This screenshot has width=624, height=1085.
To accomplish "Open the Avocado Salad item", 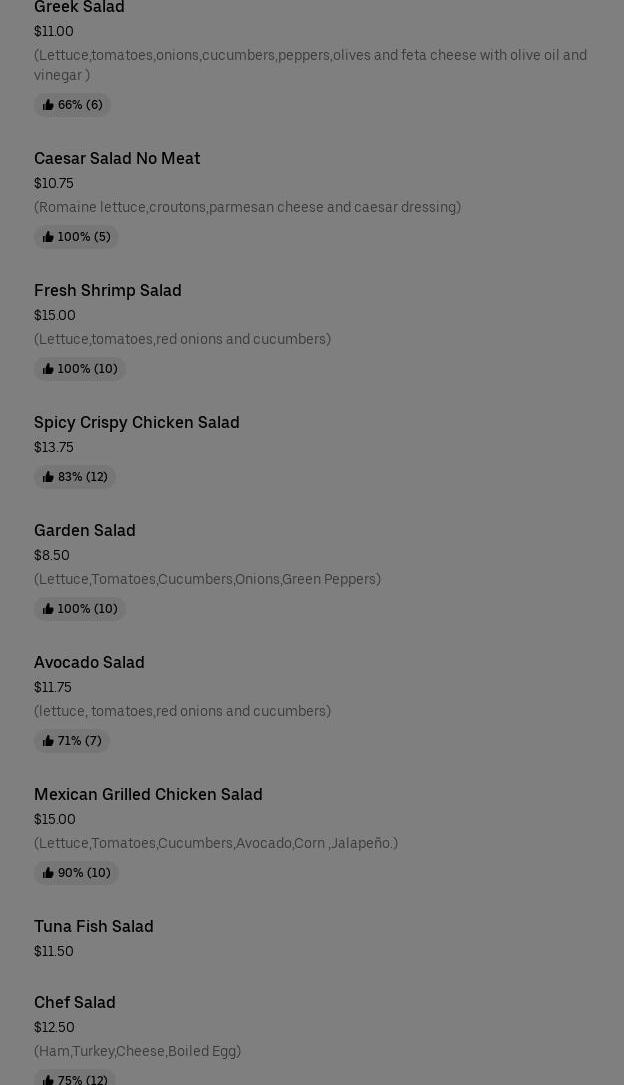I will pos(89,663).
